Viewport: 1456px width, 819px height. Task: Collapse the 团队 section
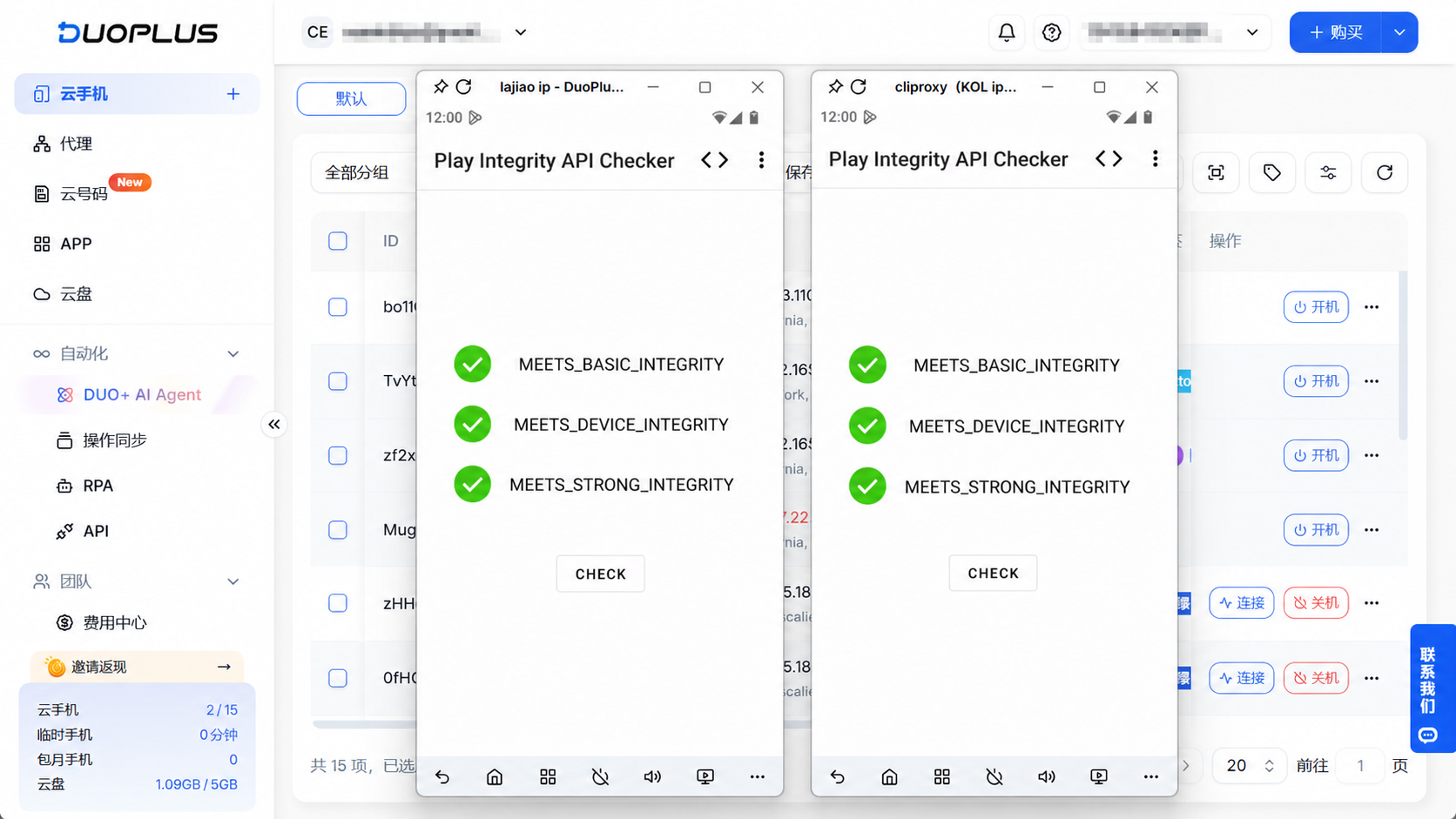pos(233,581)
